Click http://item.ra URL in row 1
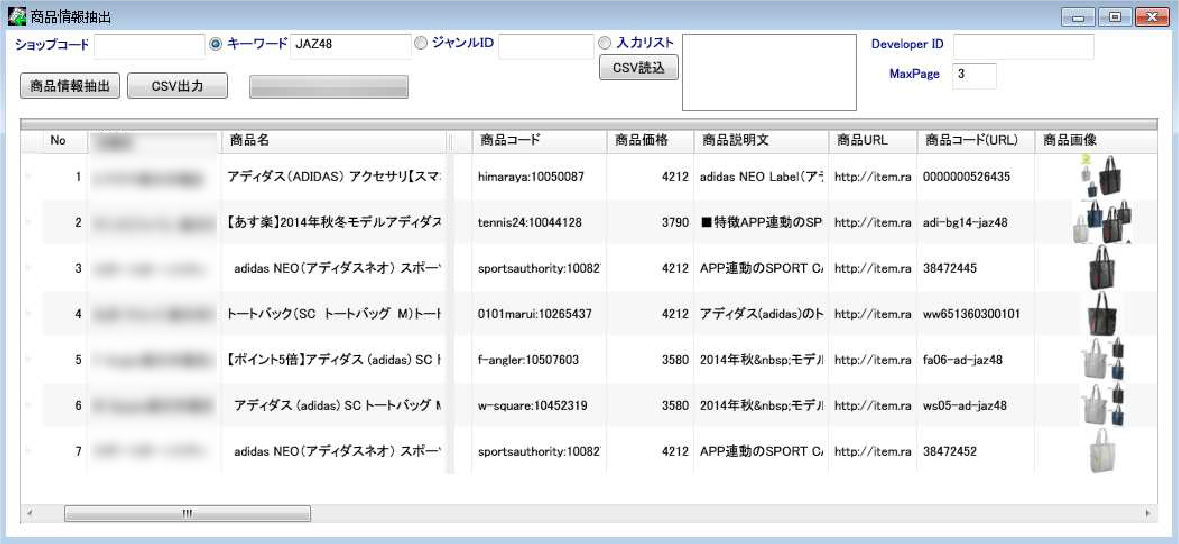The image size is (1179, 544). coord(873,177)
